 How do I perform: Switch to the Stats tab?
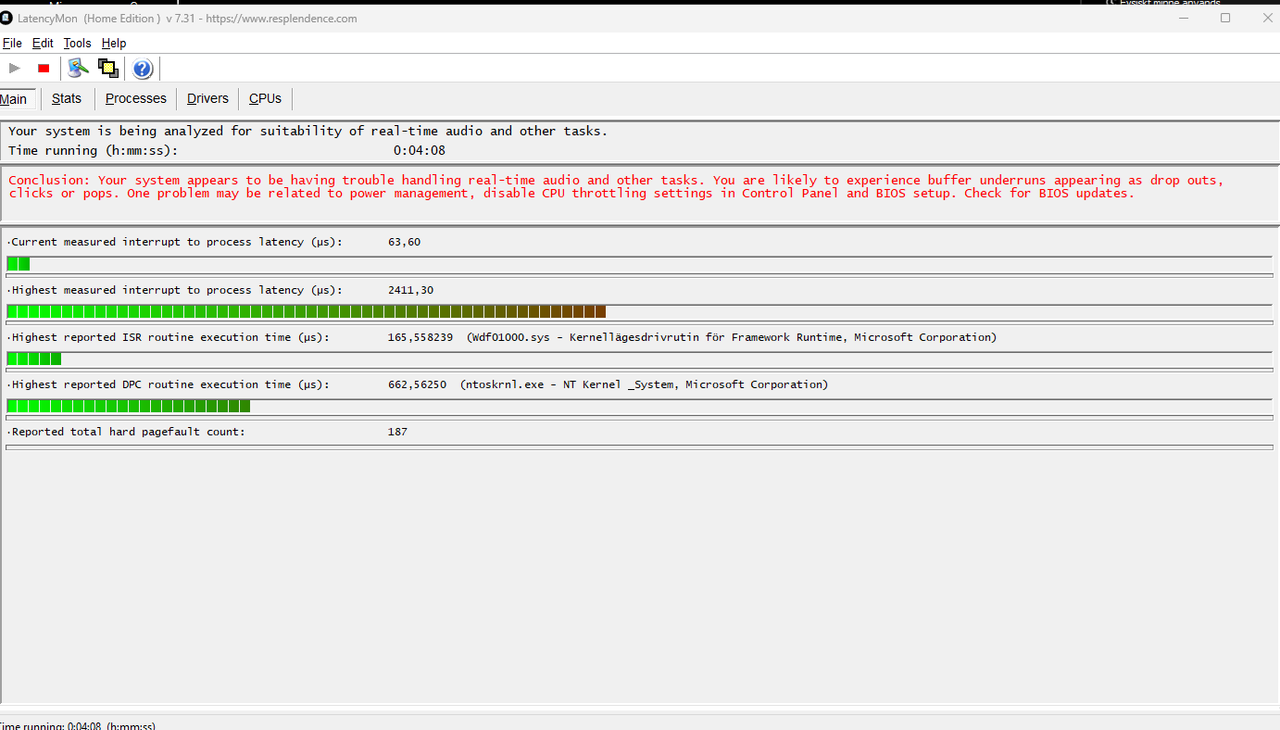(x=67, y=98)
